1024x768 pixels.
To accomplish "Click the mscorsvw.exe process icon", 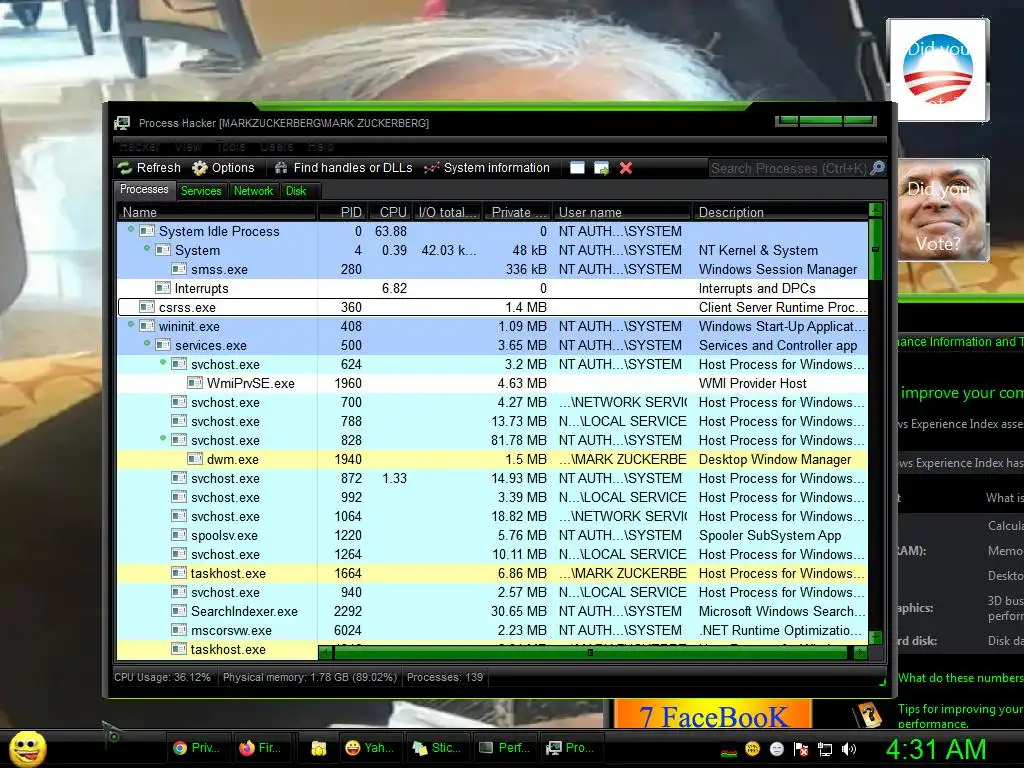I will pos(179,630).
